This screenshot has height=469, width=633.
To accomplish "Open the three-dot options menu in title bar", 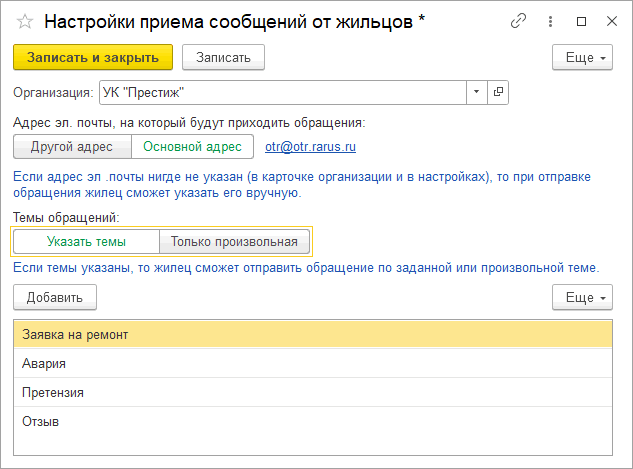I will [550, 21].
